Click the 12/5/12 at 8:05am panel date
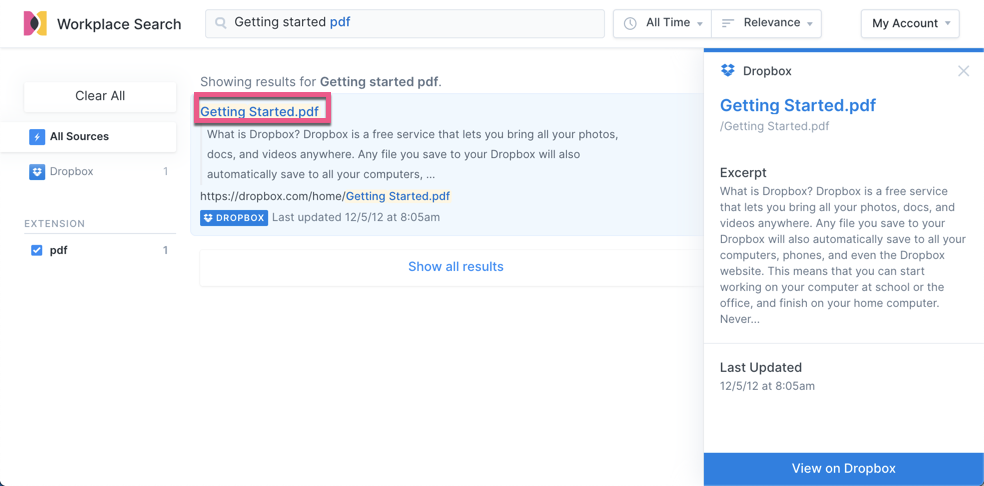984x486 pixels. coord(767,386)
